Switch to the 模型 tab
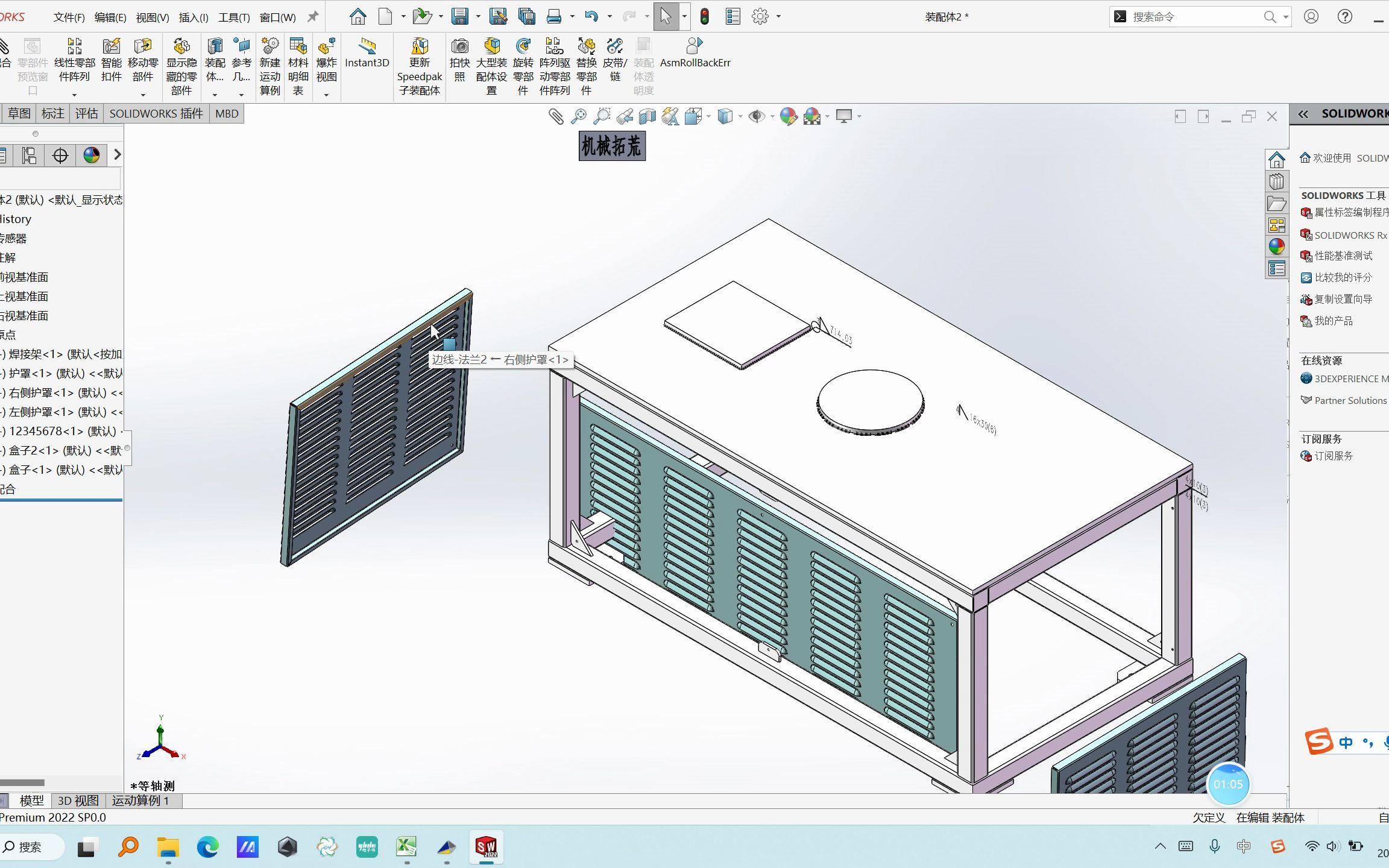This screenshot has width=1389, height=868. click(x=33, y=800)
